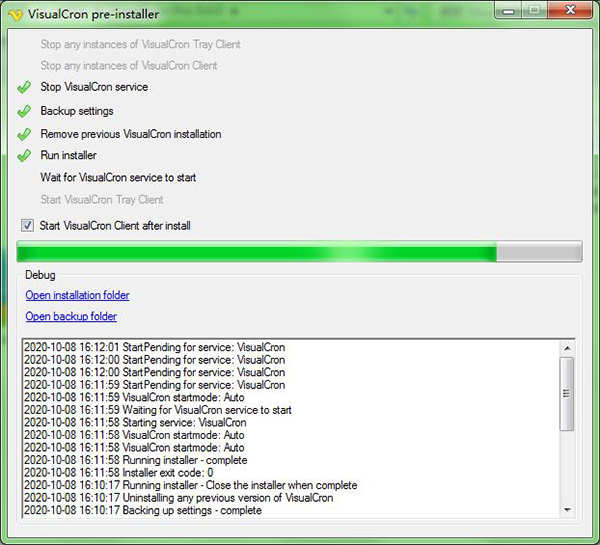This screenshot has width=600, height=545.
Task: Click green checkmark beside Backup settings
Action: tap(24, 111)
